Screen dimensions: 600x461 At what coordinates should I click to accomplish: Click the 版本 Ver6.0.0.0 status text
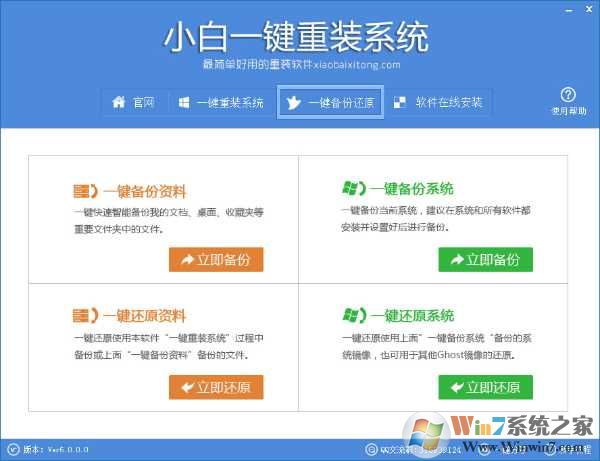(x=56, y=449)
